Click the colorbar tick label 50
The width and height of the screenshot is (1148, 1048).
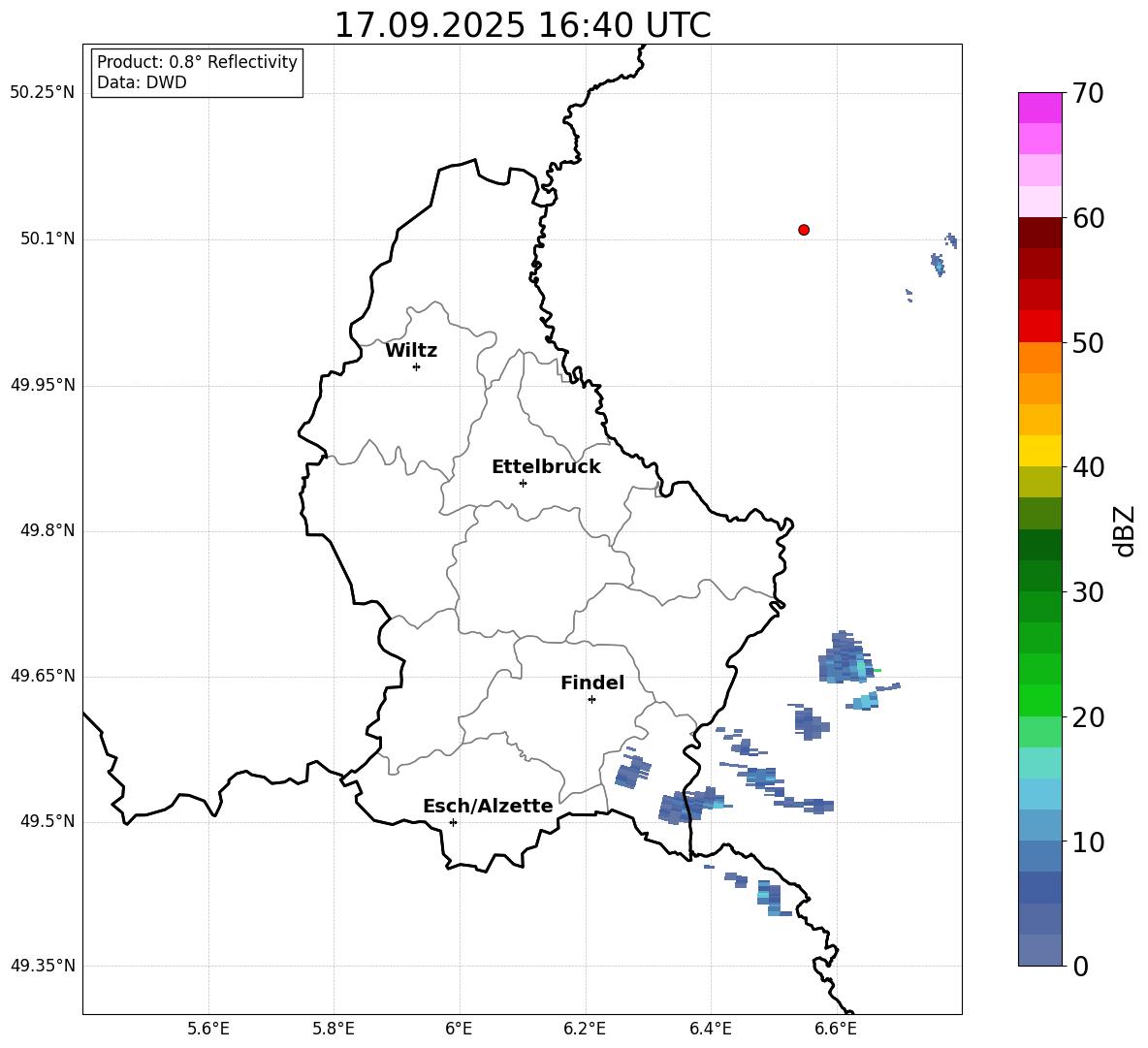tap(1088, 343)
